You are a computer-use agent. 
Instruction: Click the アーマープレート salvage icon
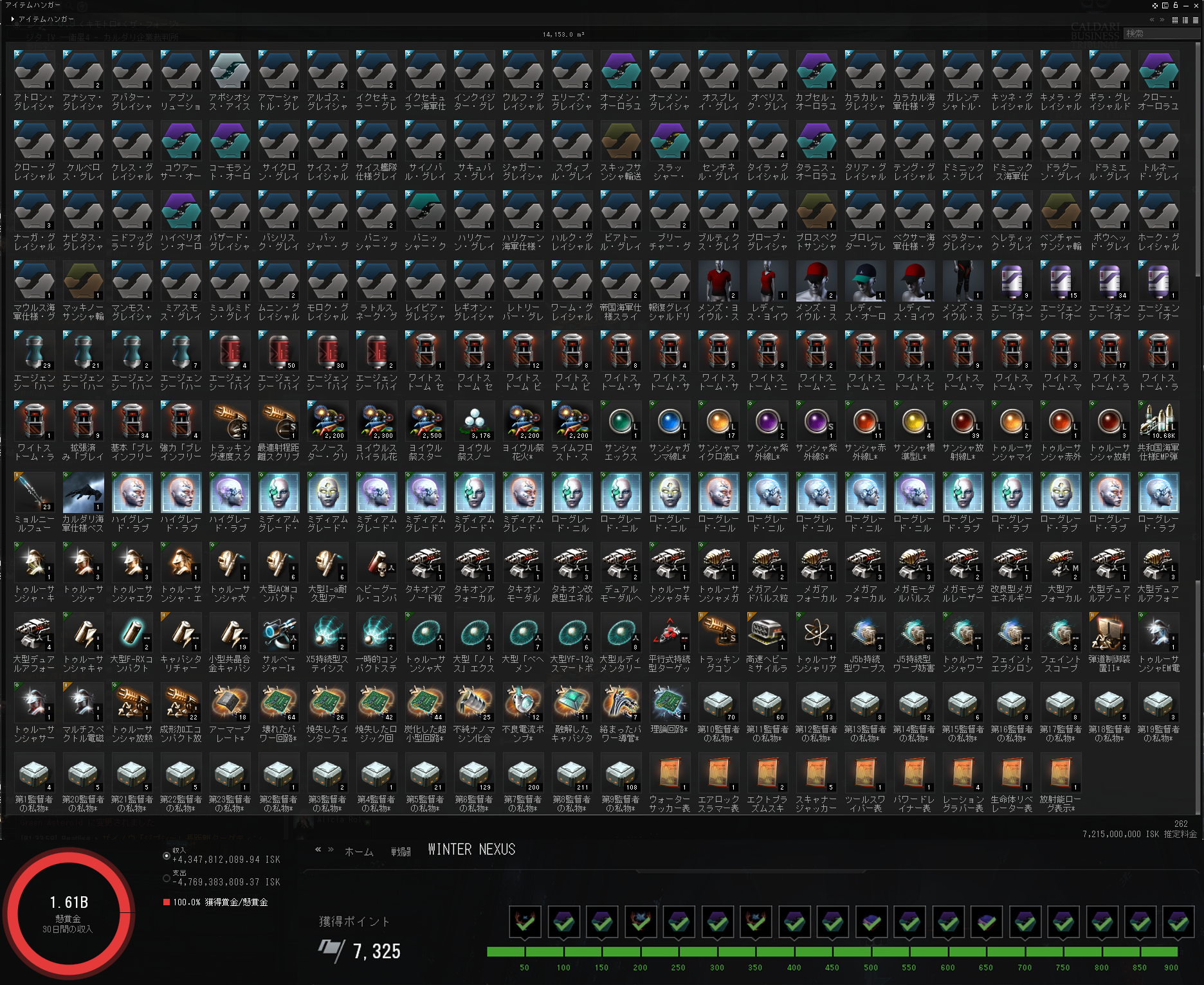[x=230, y=703]
